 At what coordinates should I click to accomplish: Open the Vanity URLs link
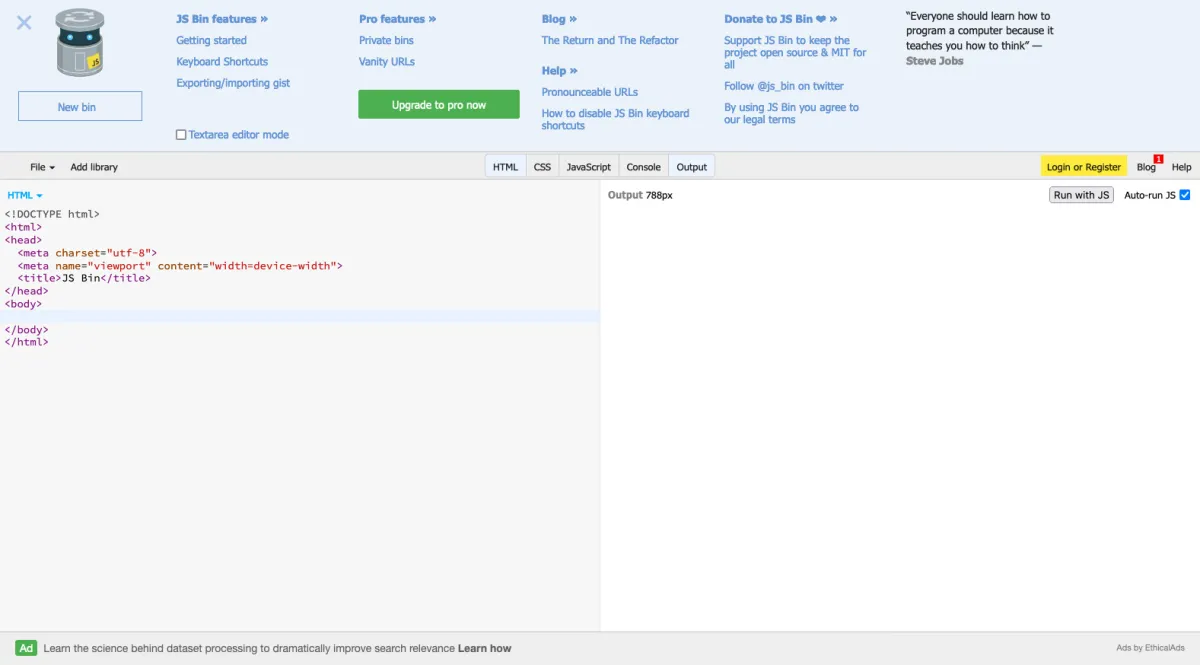click(387, 61)
